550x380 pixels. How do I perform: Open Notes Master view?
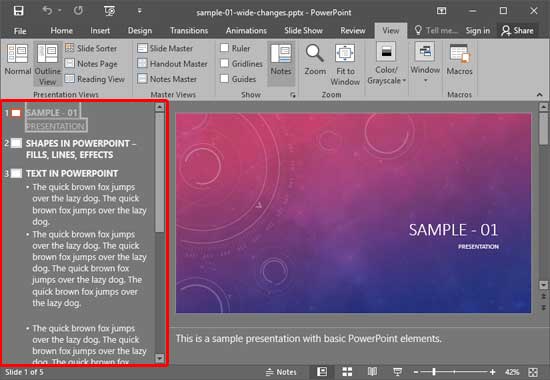point(167,79)
